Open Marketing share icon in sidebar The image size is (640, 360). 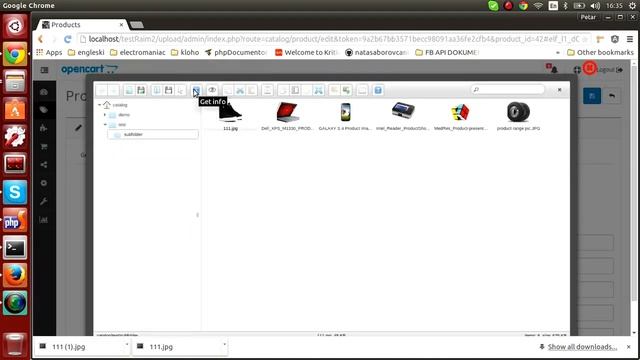pos(44,165)
